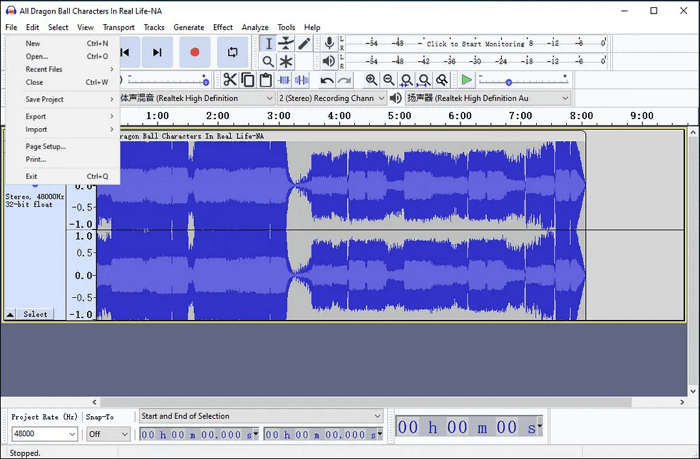Select the Draw pencil tool
This screenshot has width=700, height=459.
point(304,43)
